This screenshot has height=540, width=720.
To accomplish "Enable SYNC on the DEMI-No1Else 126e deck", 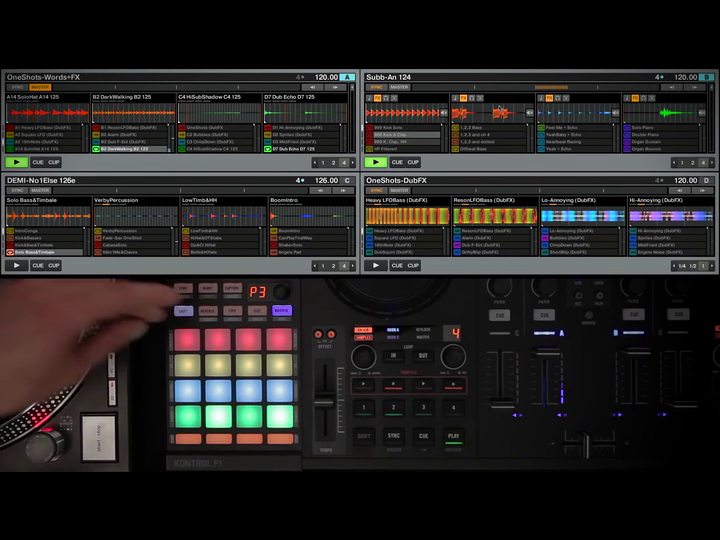I will click(18, 190).
